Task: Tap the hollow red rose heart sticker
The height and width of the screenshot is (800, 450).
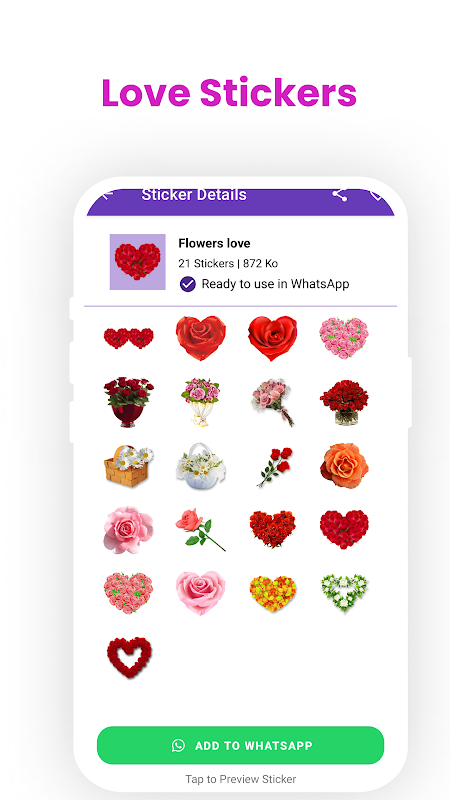Action: tap(129, 657)
